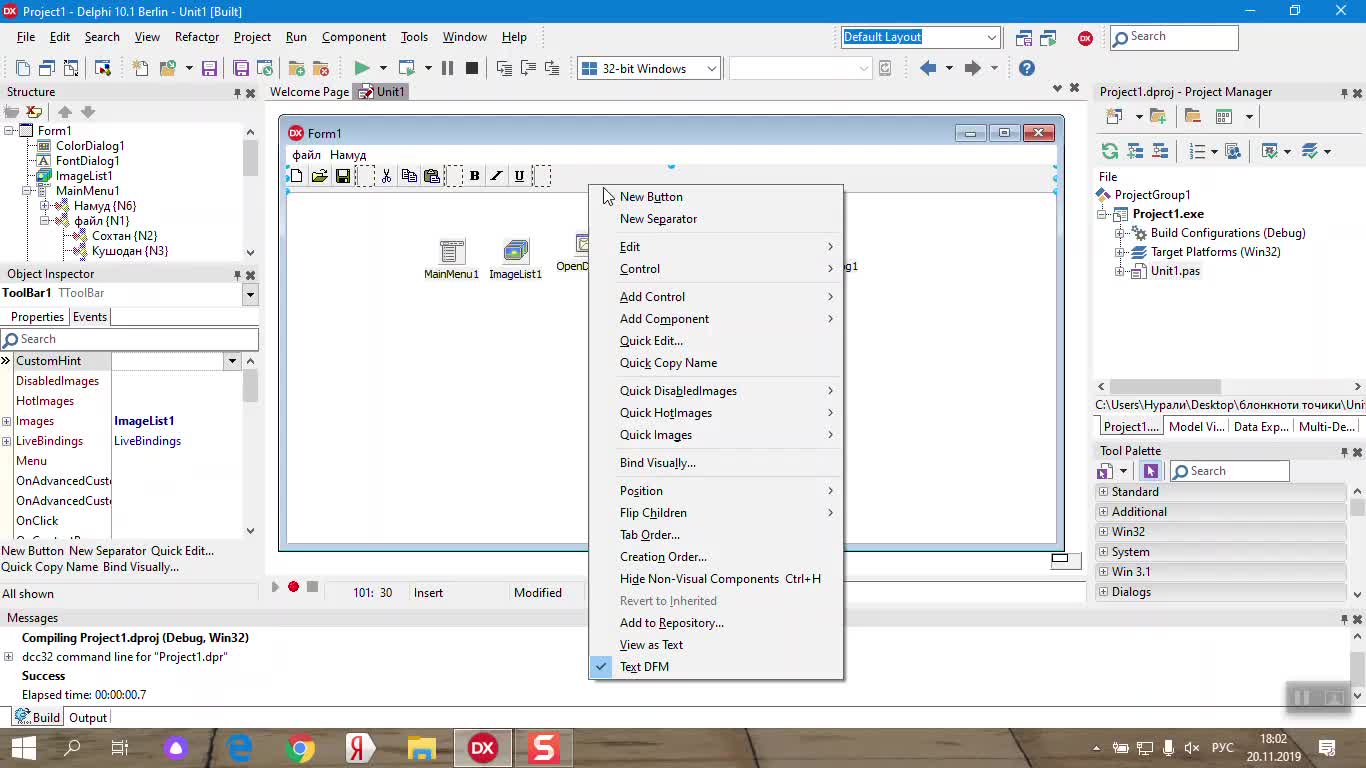Expand the Build Configurations node

click(1121, 233)
